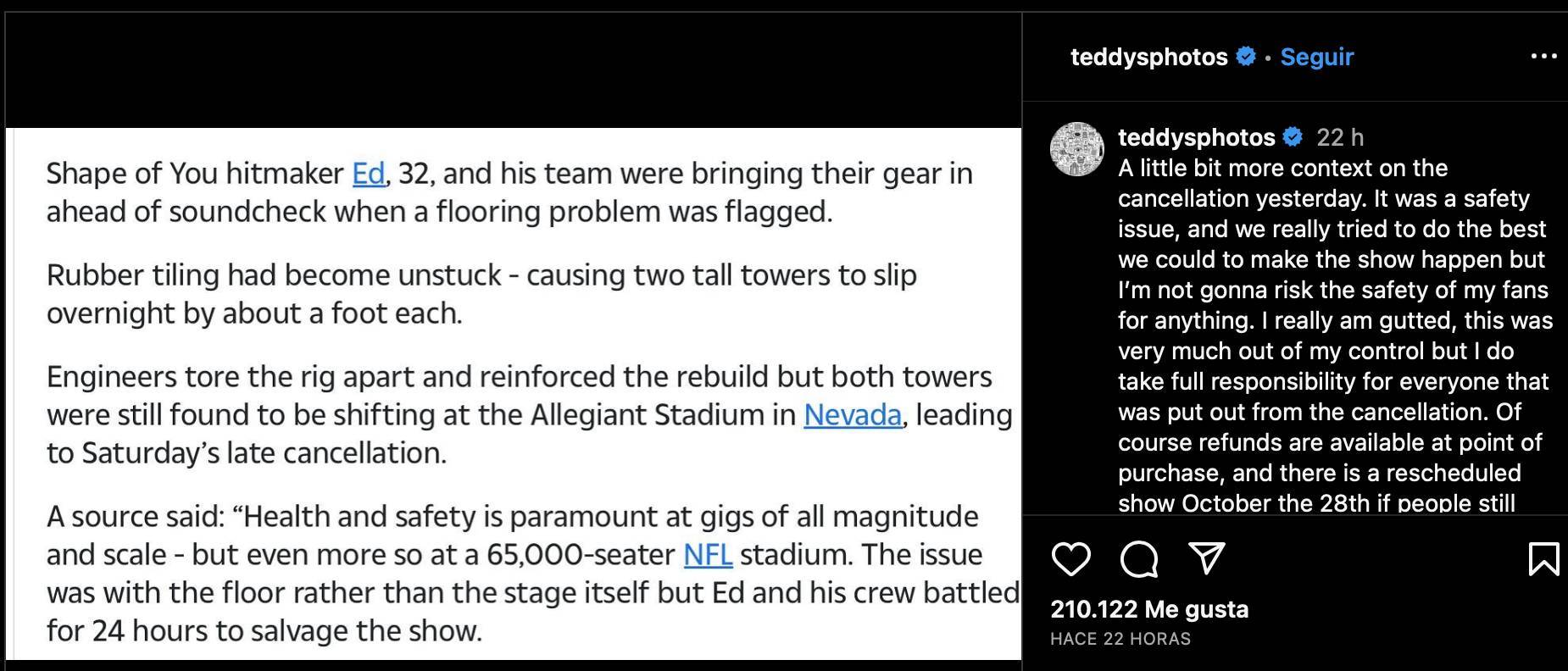Viewport: 1568px width, 671px height.
Task: Click the verified badge next to 22 h
Action: point(1293,136)
